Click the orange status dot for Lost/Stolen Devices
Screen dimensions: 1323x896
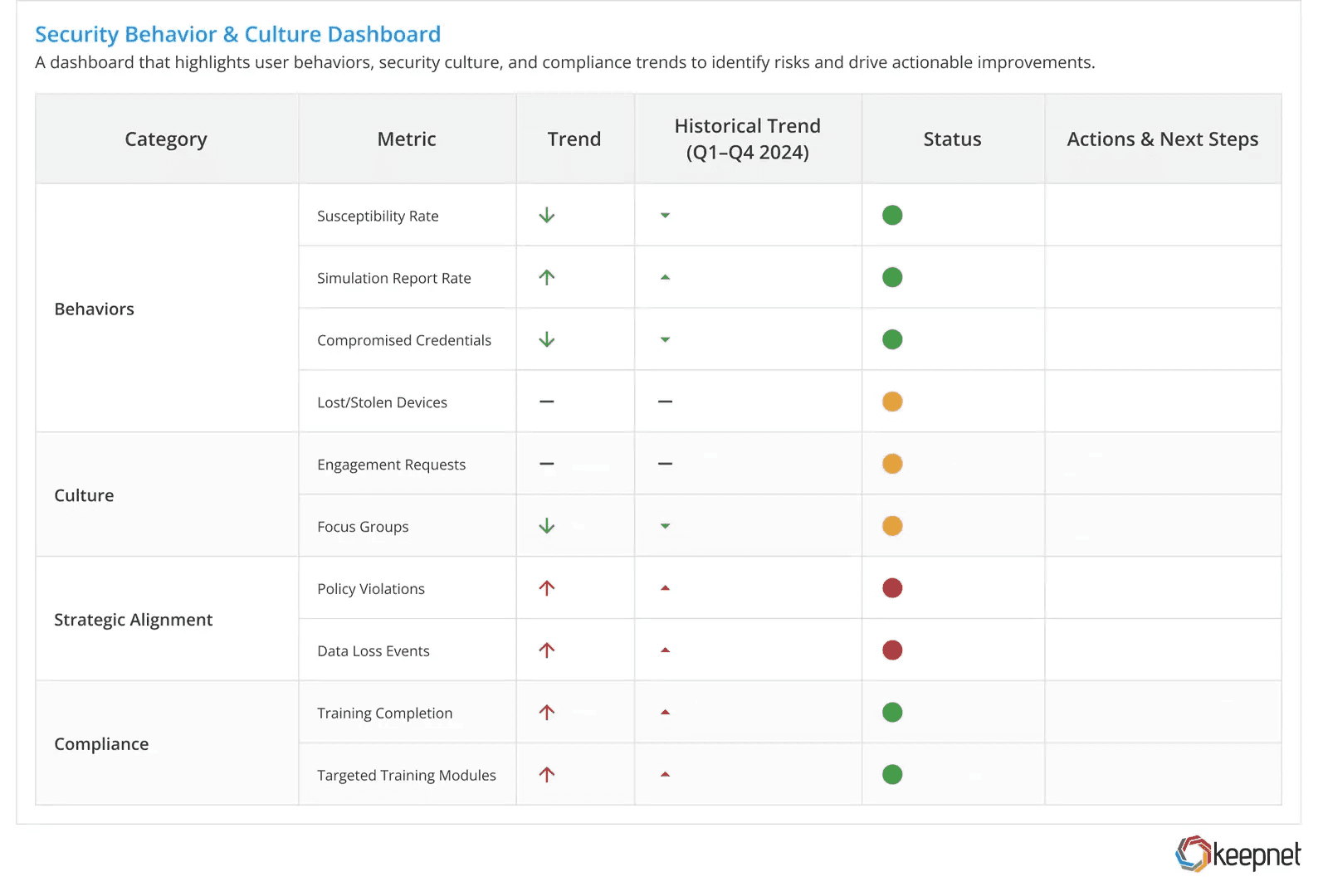(x=892, y=402)
